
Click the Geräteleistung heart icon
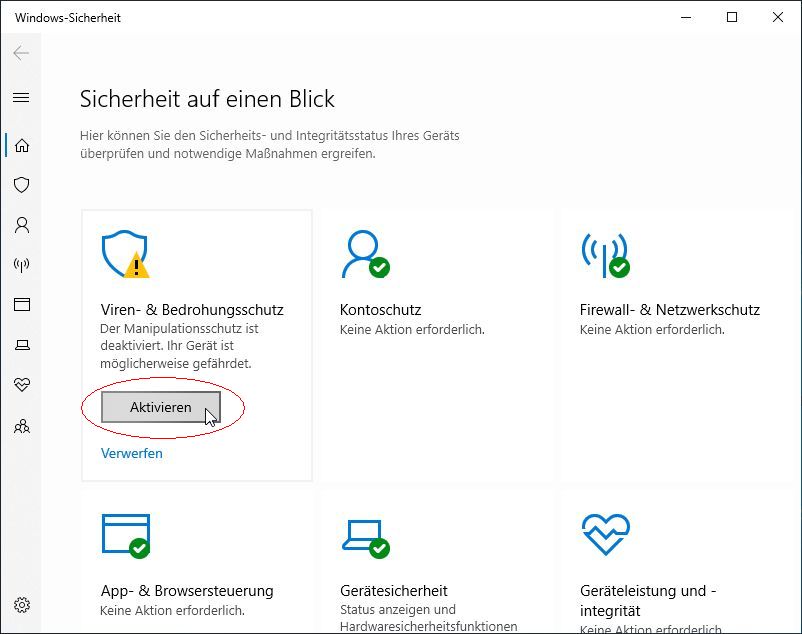[x=606, y=534]
